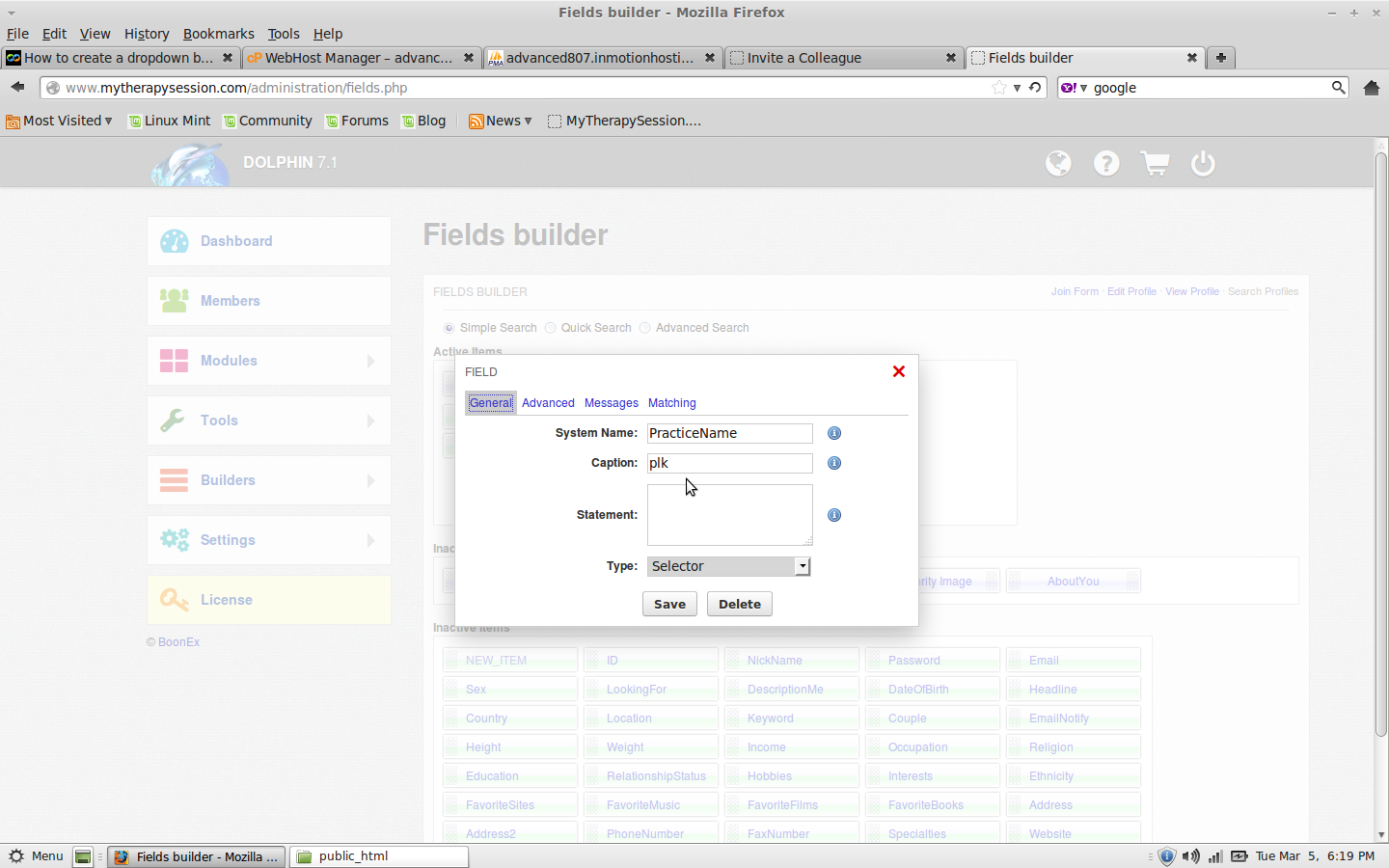The width and height of the screenshot is (1389, 868).
Task: Click the question mark help icon
Action: tap(1106, 164)
